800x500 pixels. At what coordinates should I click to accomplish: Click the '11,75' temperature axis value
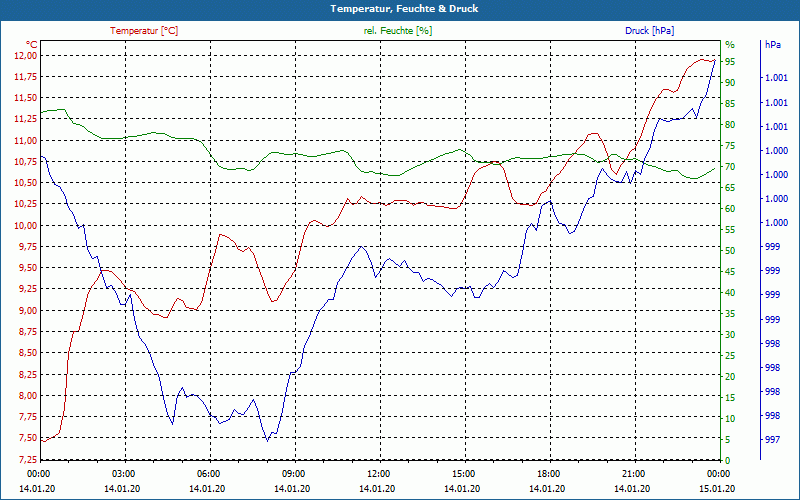point(27,77)
